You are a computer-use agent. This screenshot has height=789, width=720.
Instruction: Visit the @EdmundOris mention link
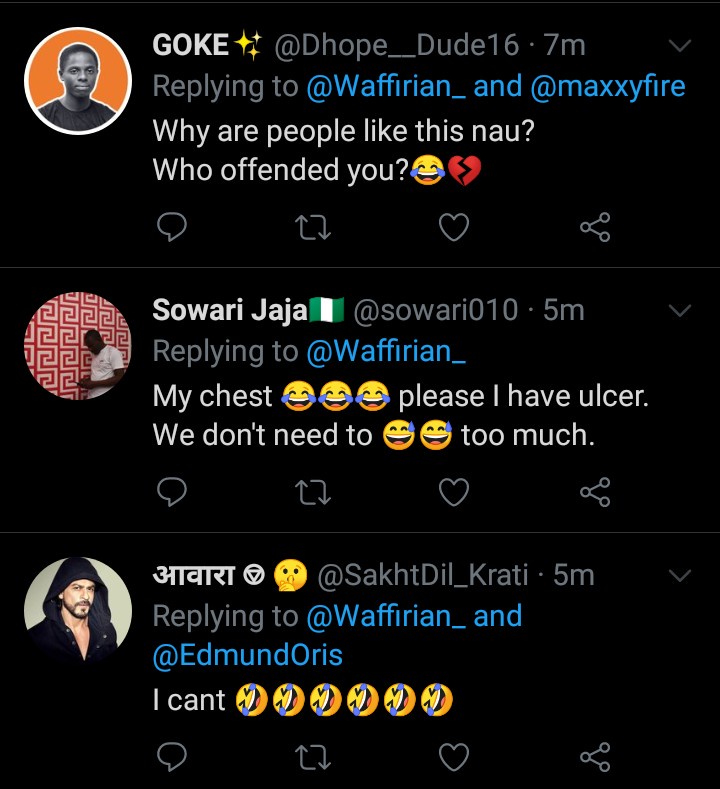(247, 655)
